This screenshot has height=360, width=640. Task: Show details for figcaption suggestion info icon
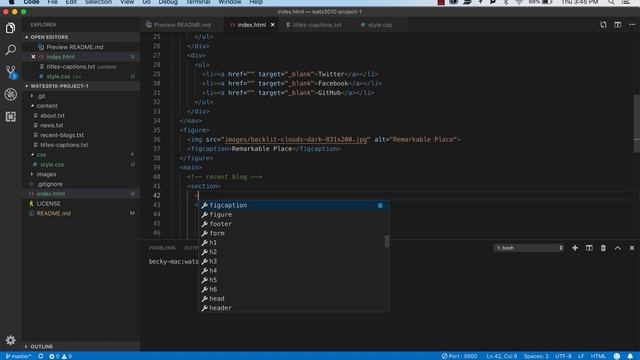380,205
